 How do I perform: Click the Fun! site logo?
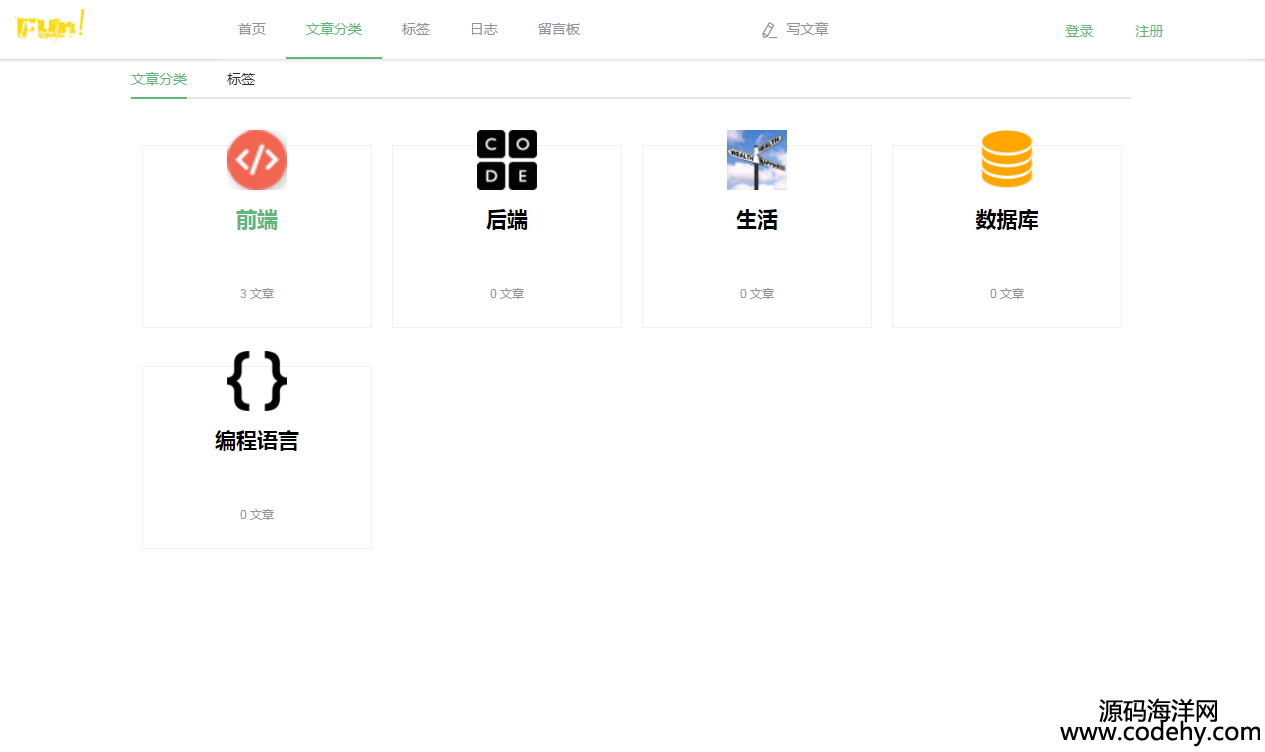[x=50, y=27]
